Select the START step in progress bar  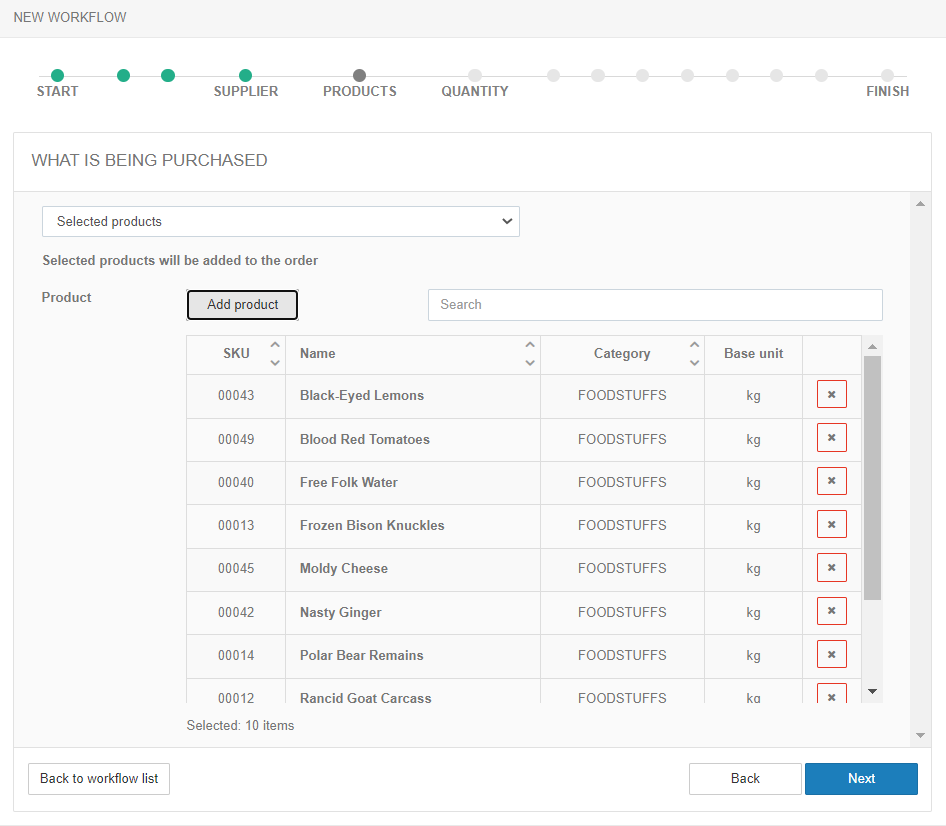tap(57, 76)
